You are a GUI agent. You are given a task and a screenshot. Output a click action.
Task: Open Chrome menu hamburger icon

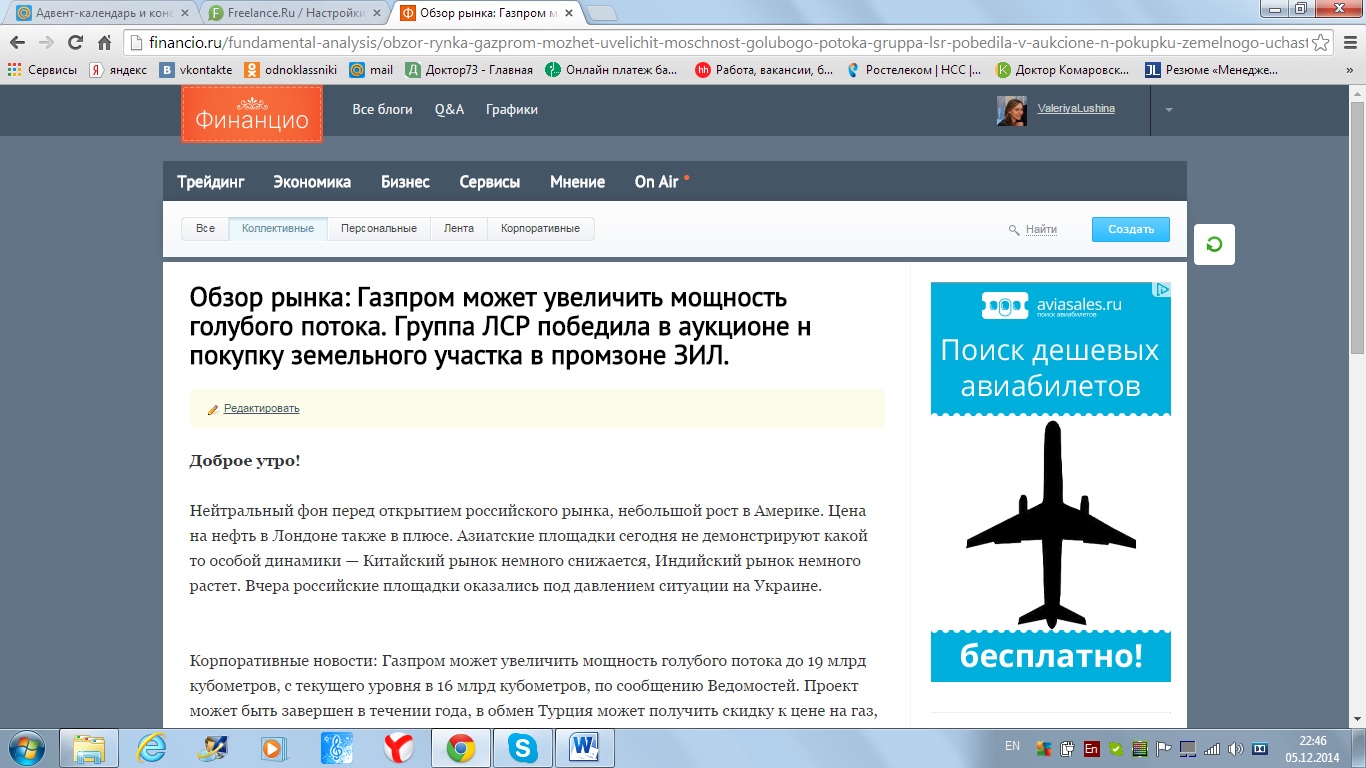[1350, 43]
